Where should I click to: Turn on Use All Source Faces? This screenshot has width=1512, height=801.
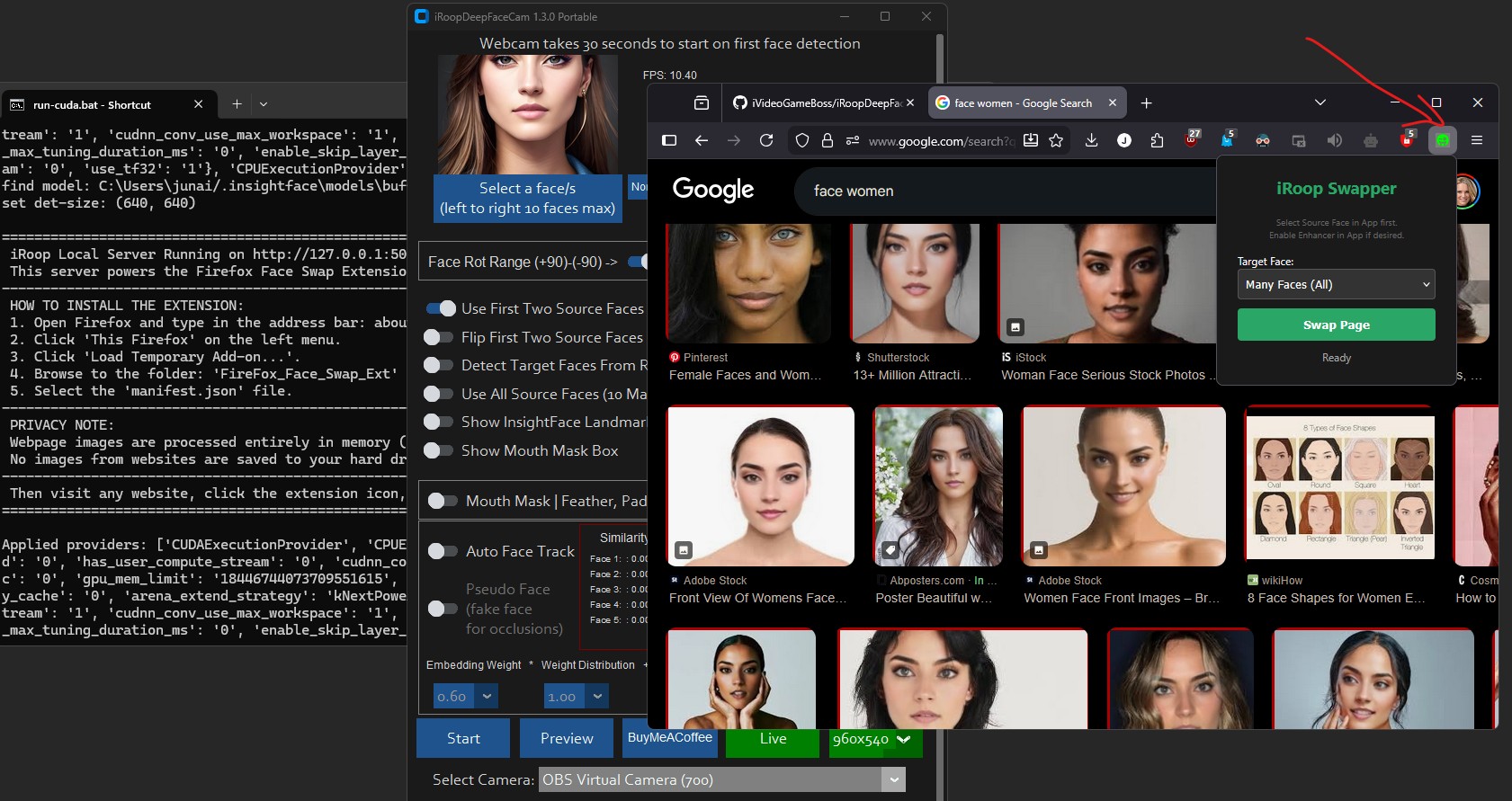click(439, 394)
